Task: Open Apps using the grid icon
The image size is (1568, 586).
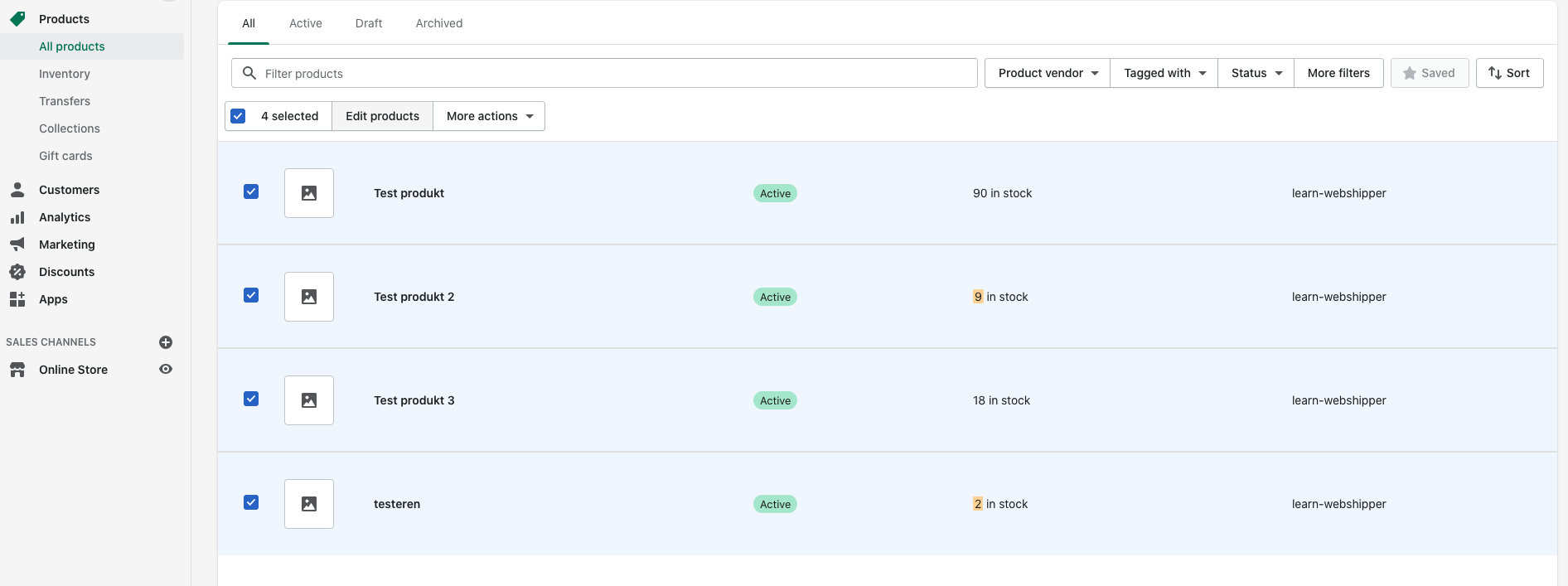Action: point(17,299)
